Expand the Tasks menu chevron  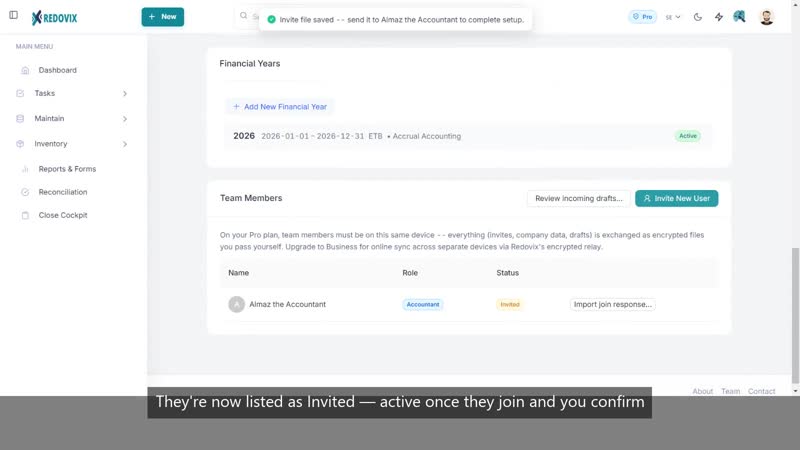tap(124, 93)
